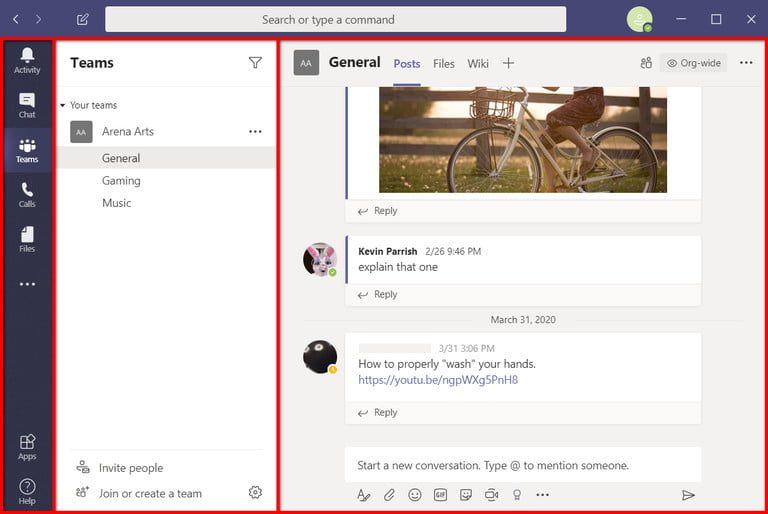Open the youtu.be video link

[x=438, y=380]
